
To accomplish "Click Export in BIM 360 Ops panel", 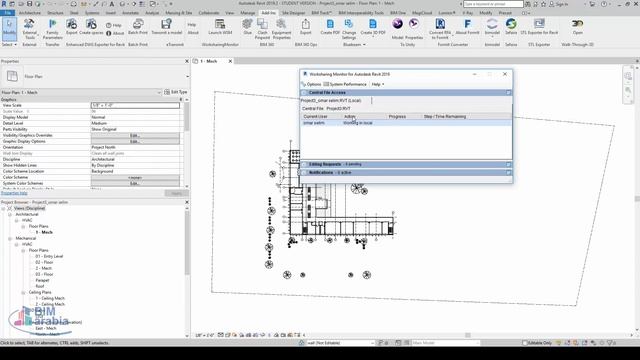I will coord(306,27).
